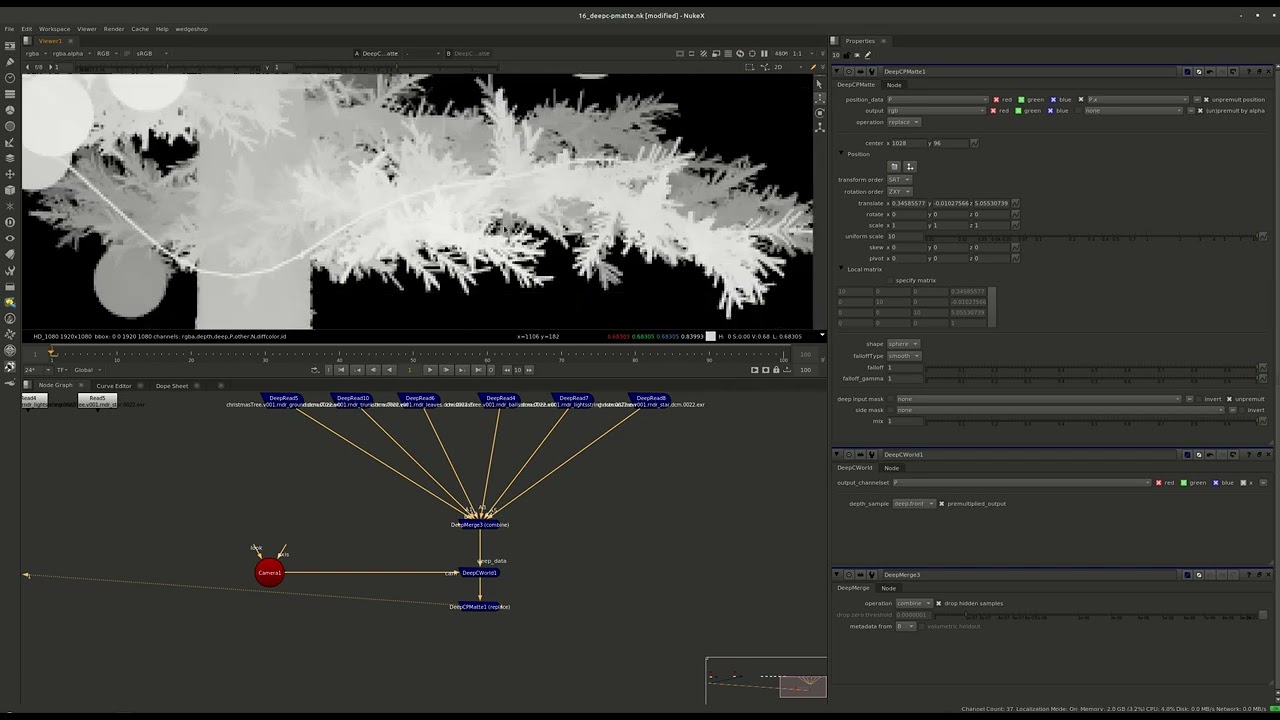Toggle output blue channel checkbox
Viewport: 1280px width, 720px height.
pyautogui.click(x=1050, y=110)
